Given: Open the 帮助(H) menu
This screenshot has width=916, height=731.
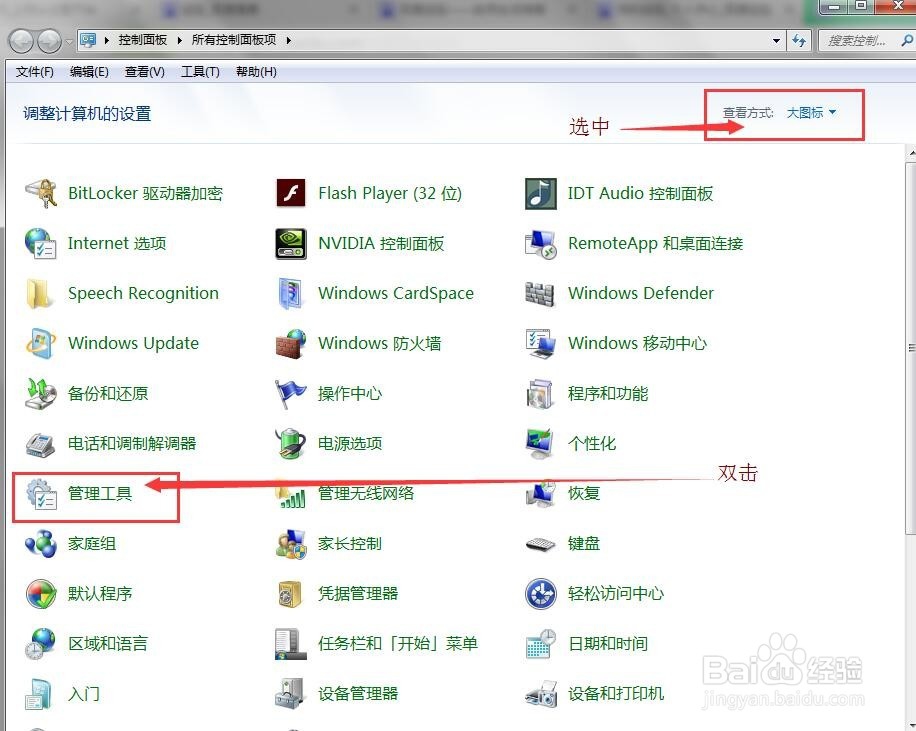Looking at the screenshot, I should [256, 72].
